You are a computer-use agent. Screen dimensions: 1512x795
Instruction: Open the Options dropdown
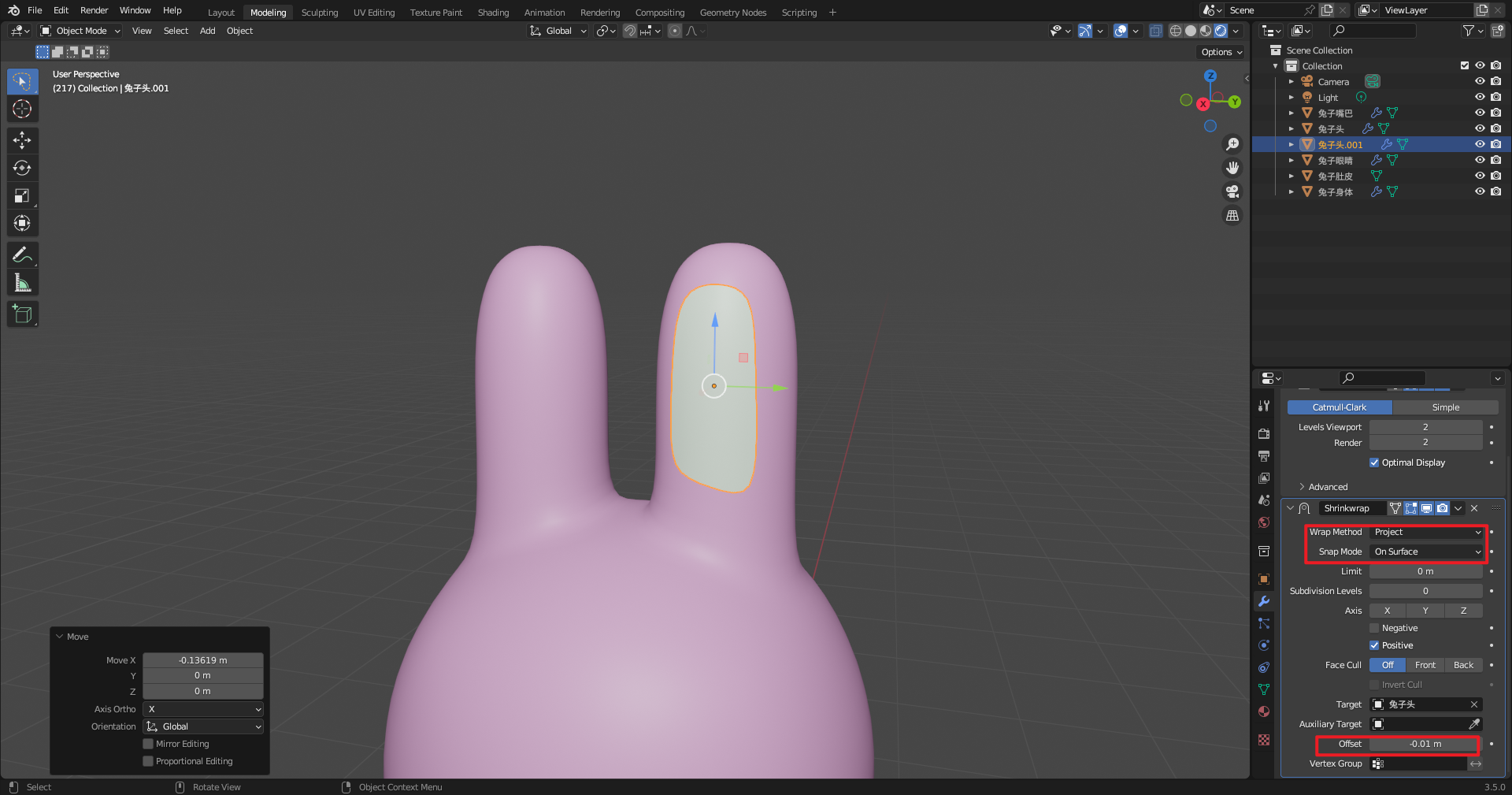point(1221,52)
